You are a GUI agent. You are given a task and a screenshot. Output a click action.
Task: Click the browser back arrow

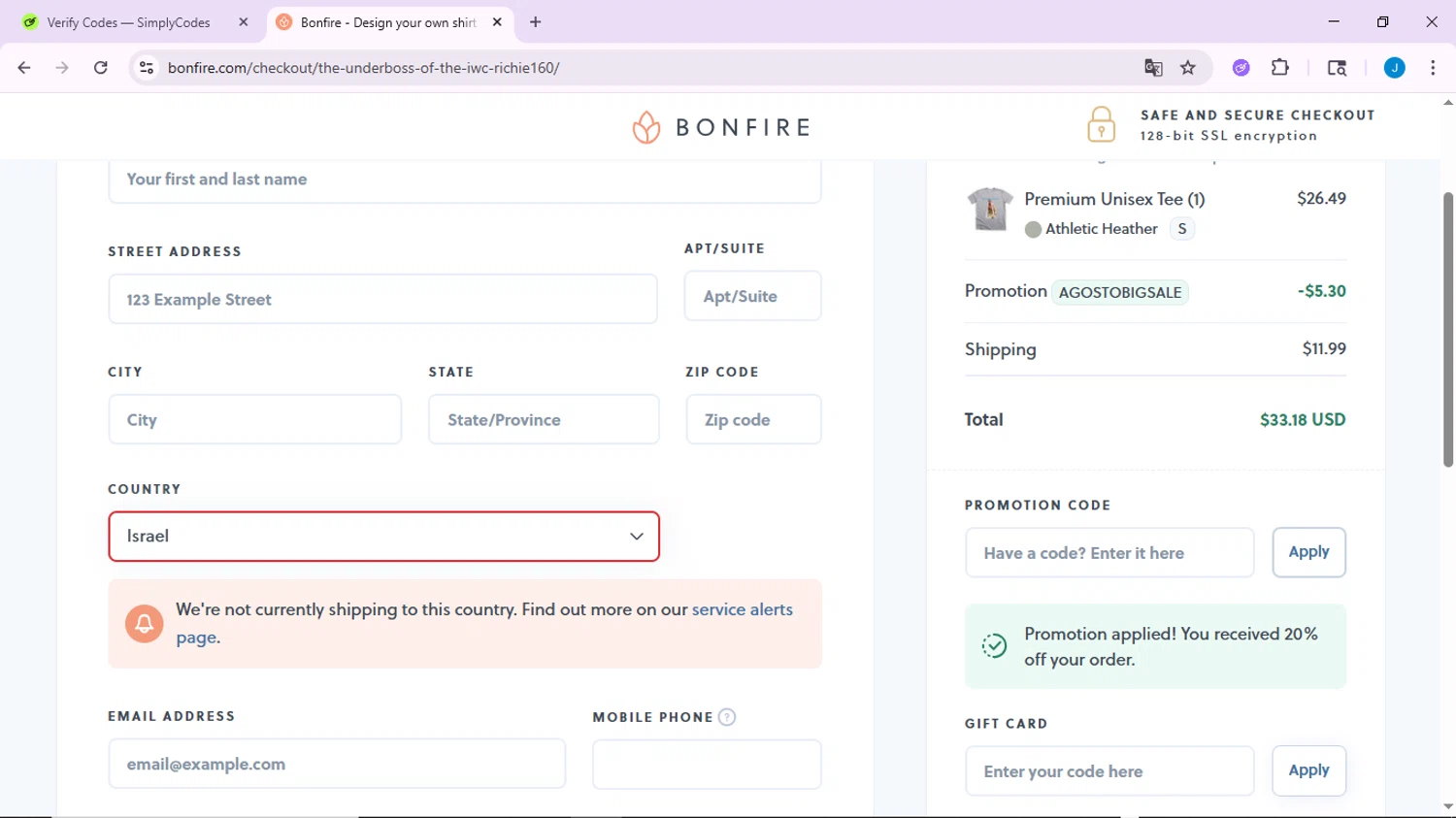click(24, 68)
